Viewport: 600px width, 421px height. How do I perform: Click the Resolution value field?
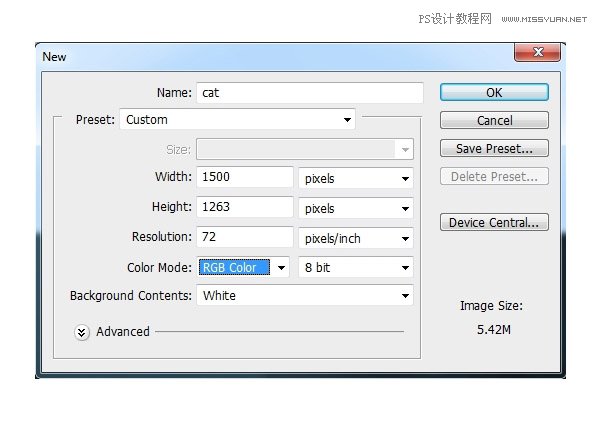click(245, 238)
